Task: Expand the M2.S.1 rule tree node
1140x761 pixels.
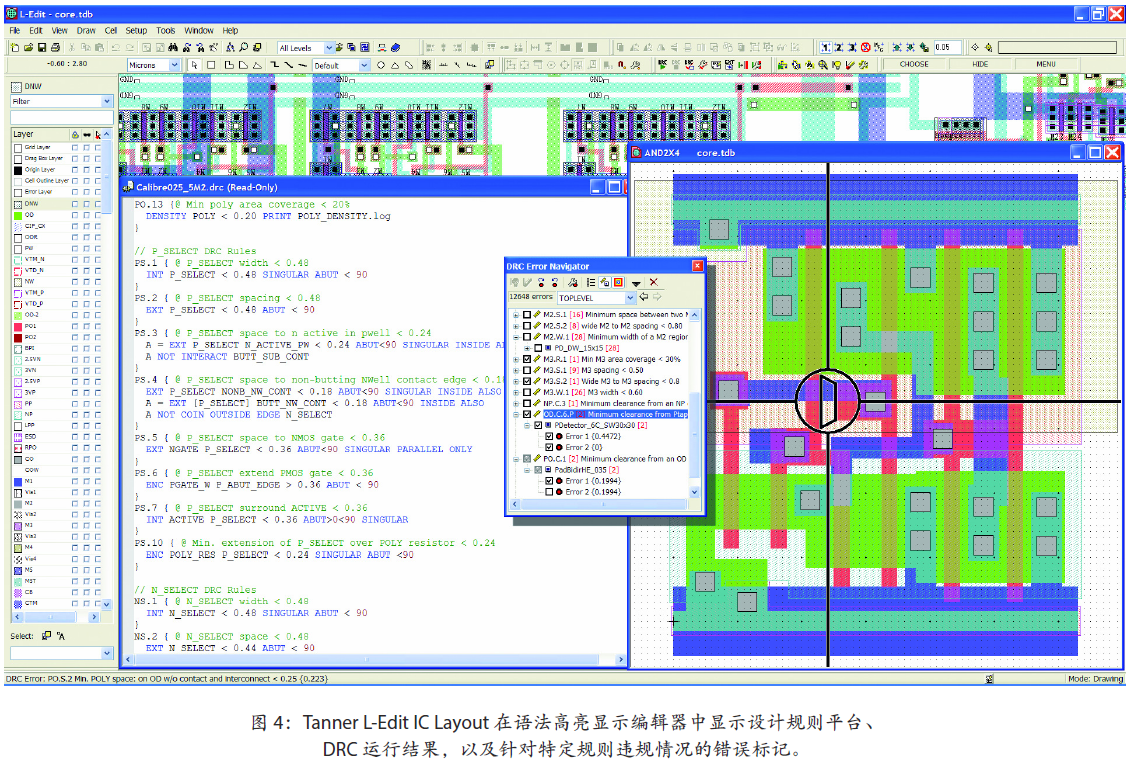Action: (516, 315)
